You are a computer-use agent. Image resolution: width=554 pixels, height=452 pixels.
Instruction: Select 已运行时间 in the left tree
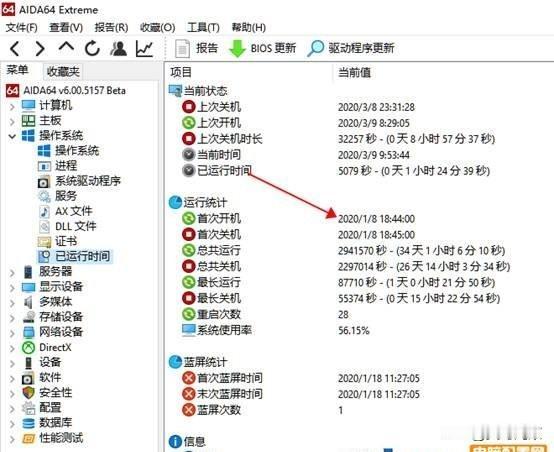[82, 257]
